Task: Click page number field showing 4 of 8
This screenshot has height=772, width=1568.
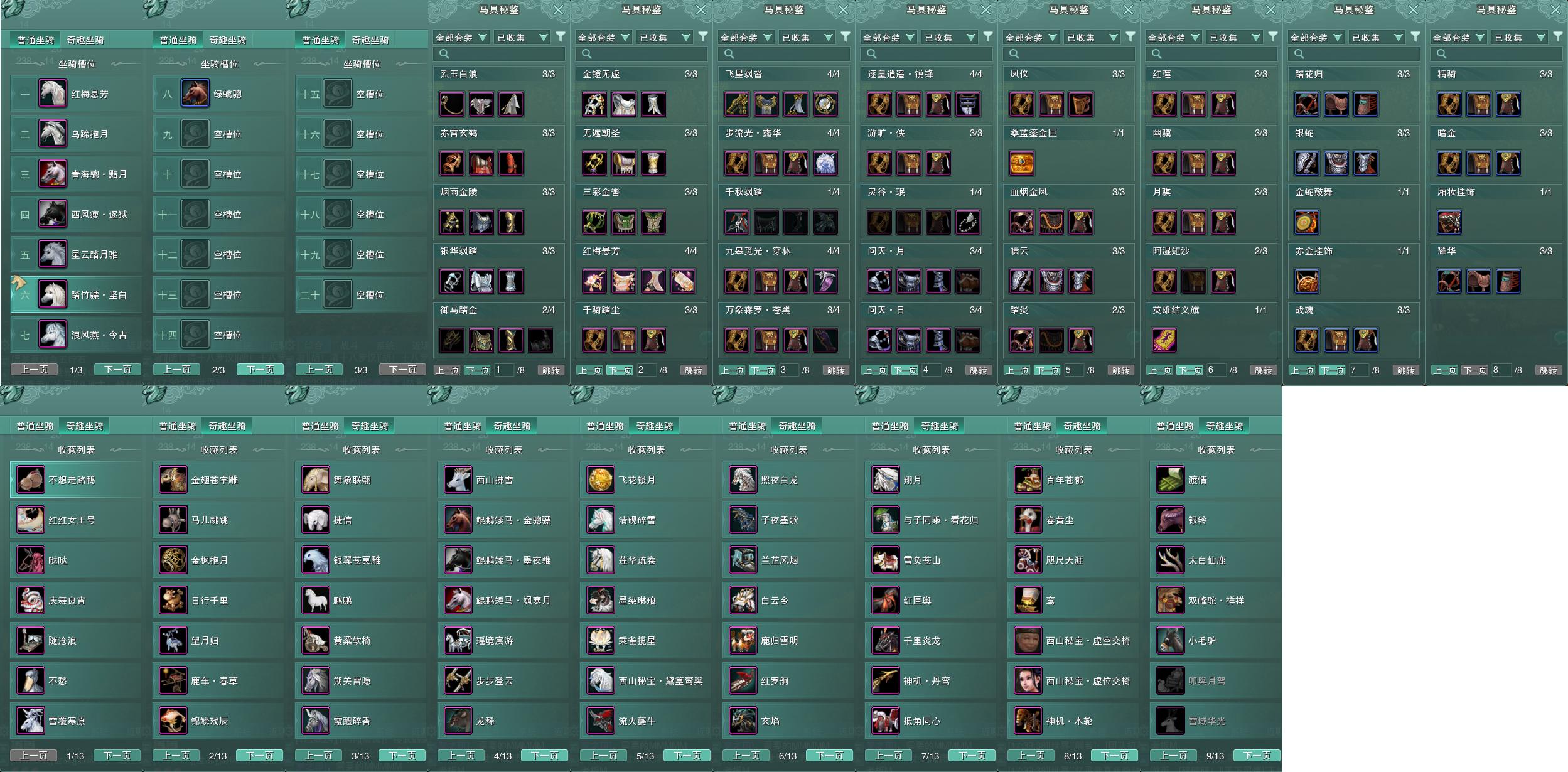Action: point(931,370)
